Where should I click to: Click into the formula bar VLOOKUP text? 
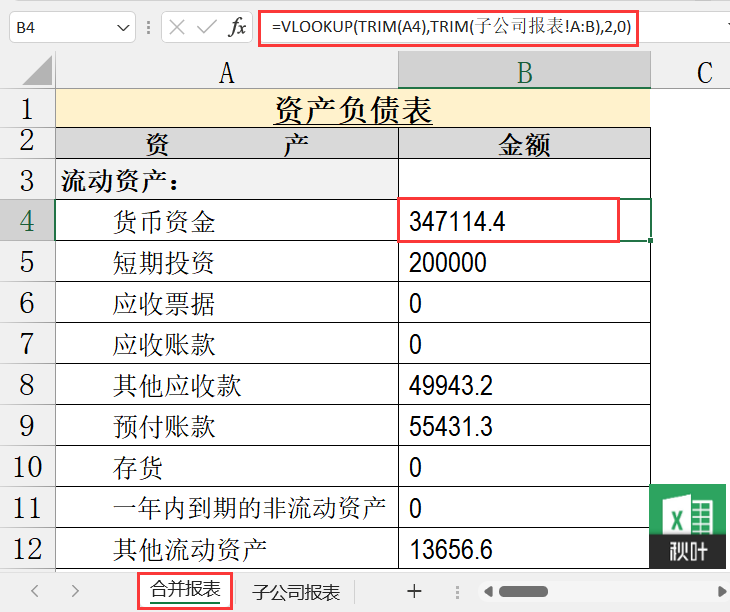451,27
